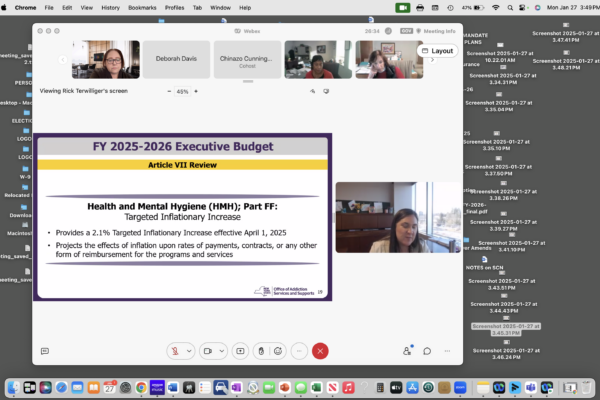Open Chrome menu in menu bar
Viewport: 600px width, 400px height.
[25, 8]
